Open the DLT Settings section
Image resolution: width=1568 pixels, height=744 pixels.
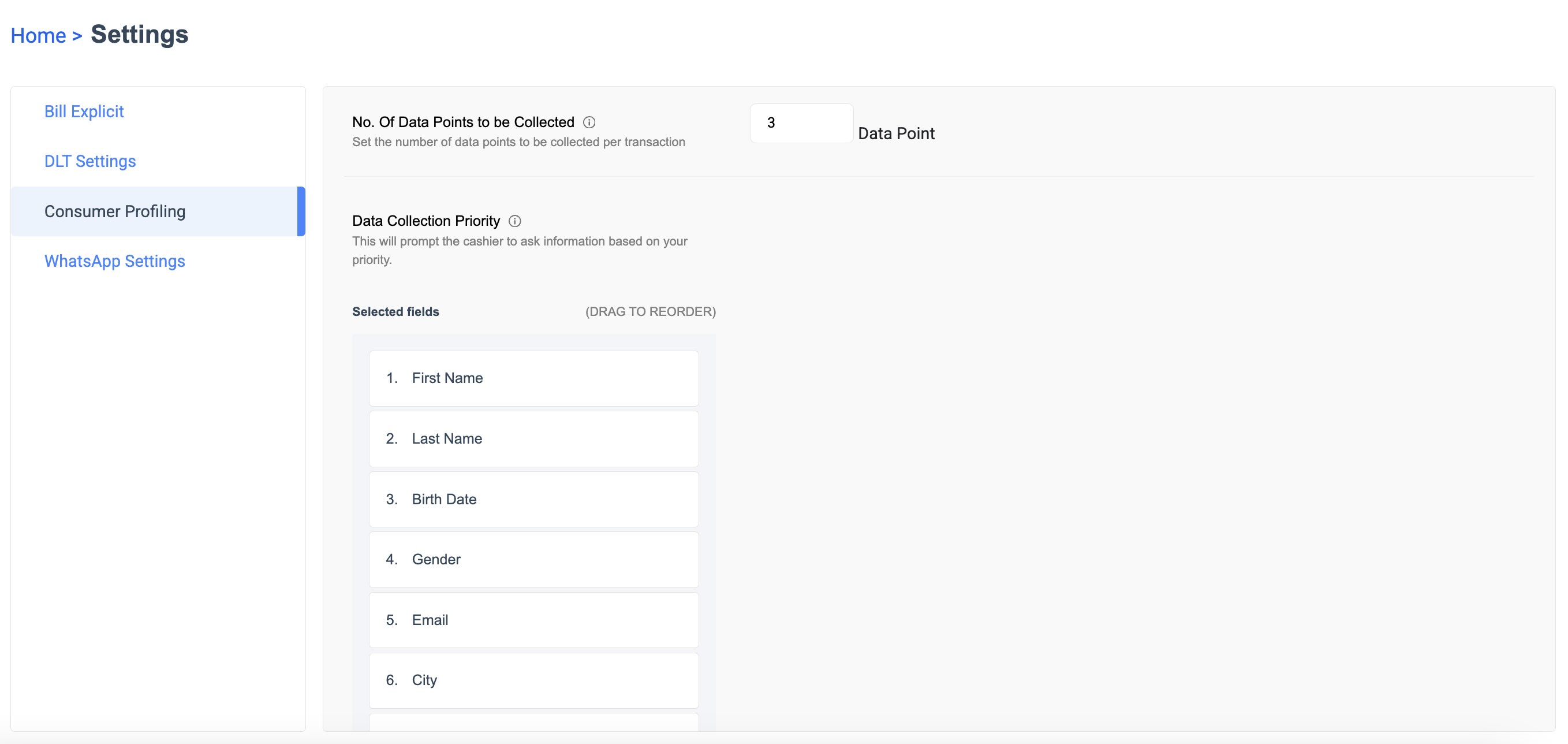click(89, 161)
